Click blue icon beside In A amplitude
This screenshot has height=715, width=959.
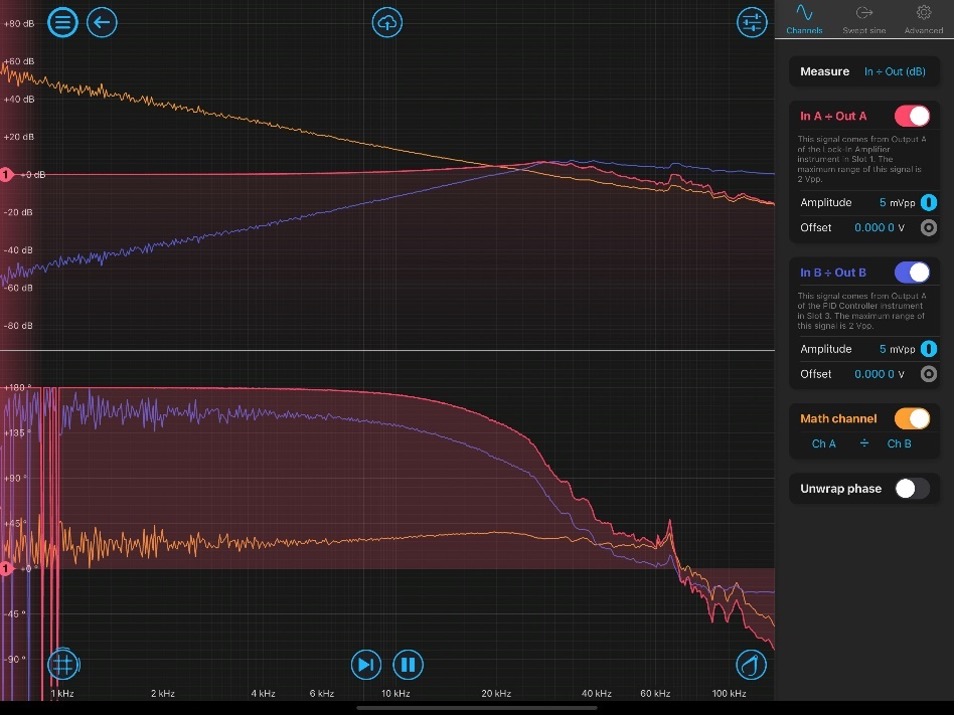tap(928, 203)
